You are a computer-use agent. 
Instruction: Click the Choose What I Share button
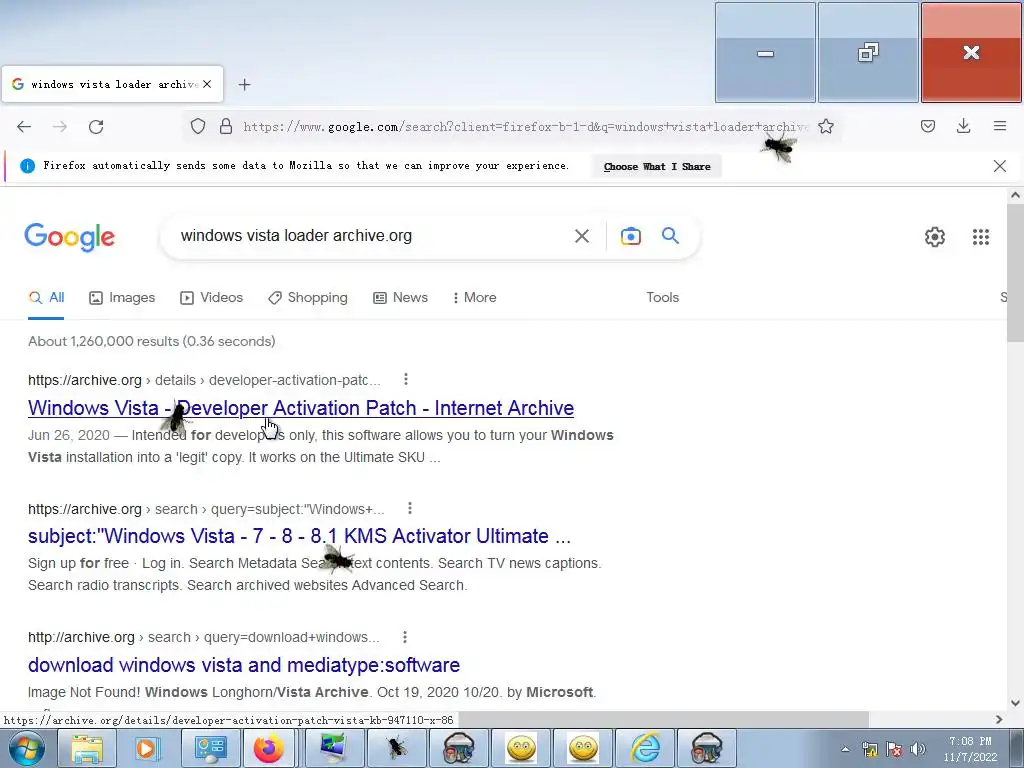tap(657, 167)
